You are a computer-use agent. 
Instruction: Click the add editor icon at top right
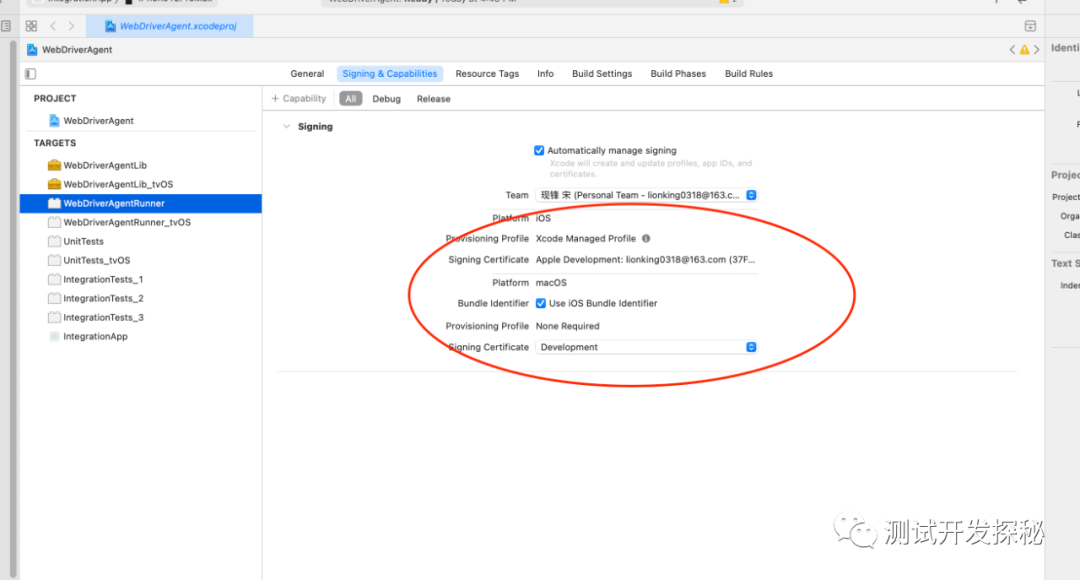(x=1030, y=26)
